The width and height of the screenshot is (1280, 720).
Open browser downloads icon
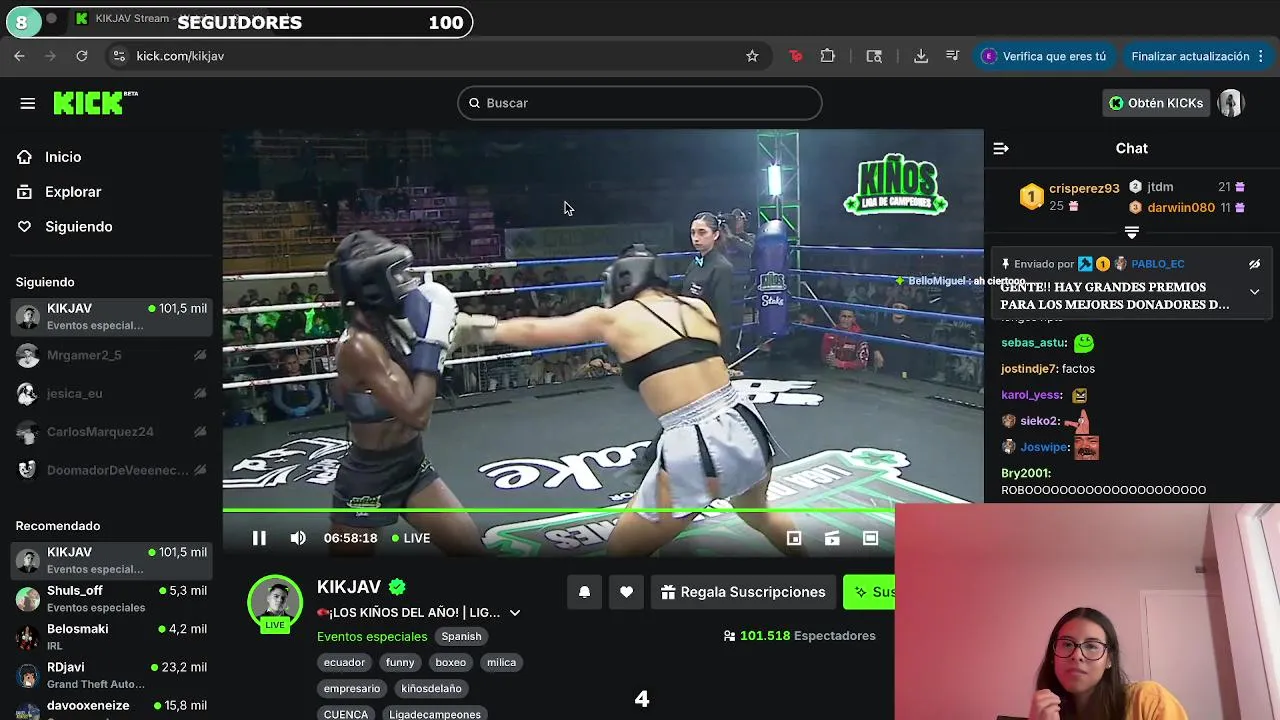pyautogui.click(x=921, y=56)
